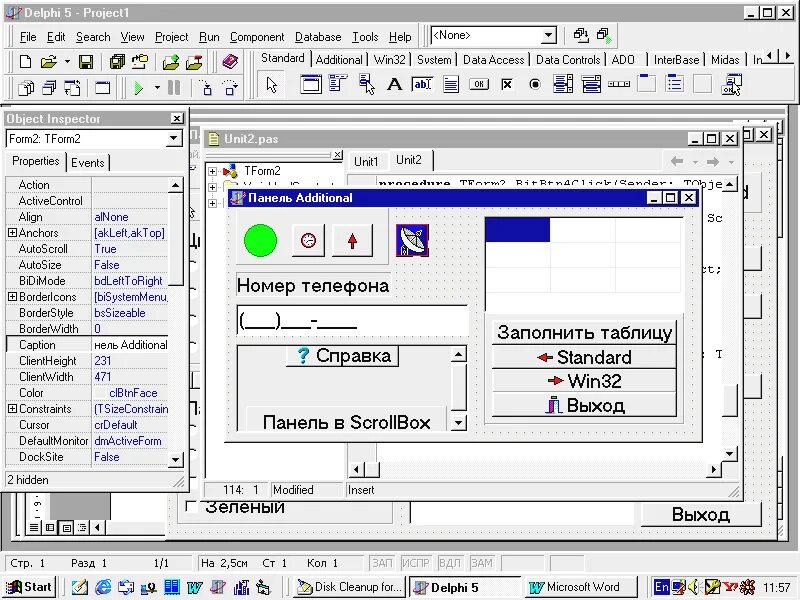This screenshot has width=800, height=600.
Task: Open the dropdown arrow beside the Open icon
Action: [x=67, y=62]
